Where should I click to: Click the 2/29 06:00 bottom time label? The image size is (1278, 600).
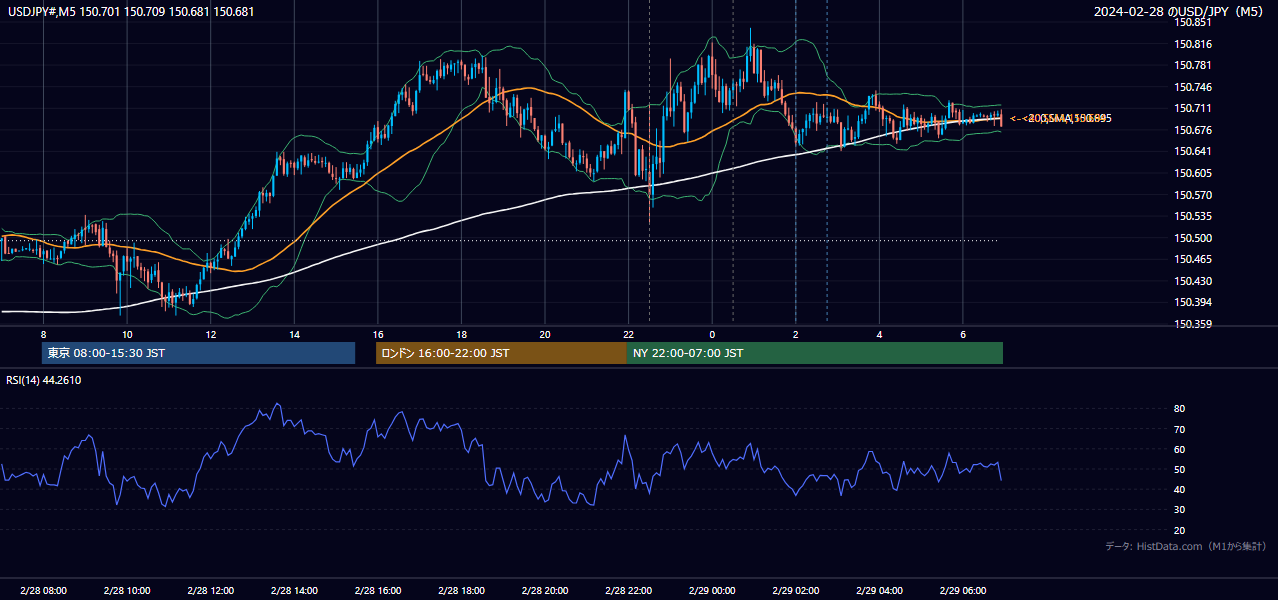coord(962,591)
